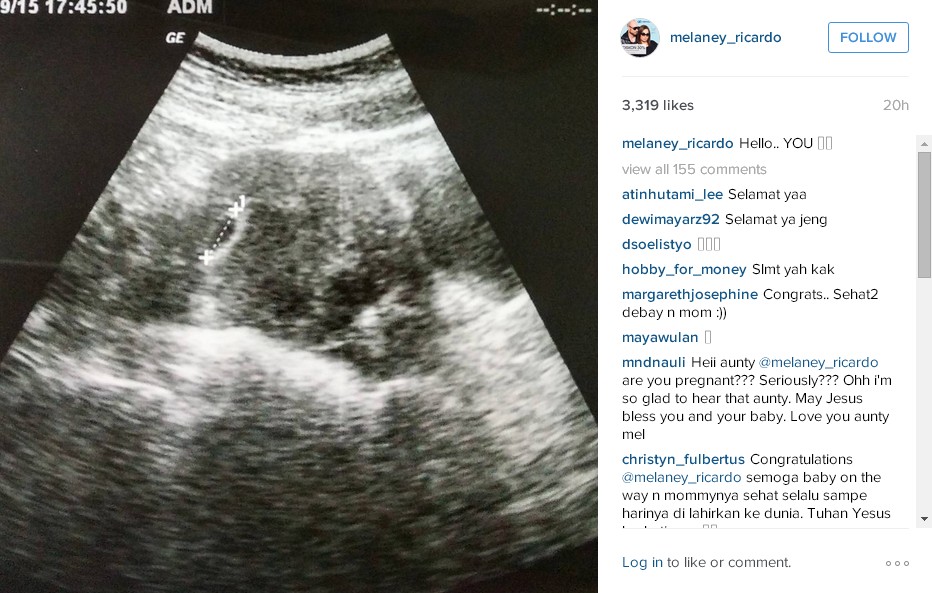The image size is (932, 593).
Task: Click the FOLLOW button
Action: click(868, 37)
